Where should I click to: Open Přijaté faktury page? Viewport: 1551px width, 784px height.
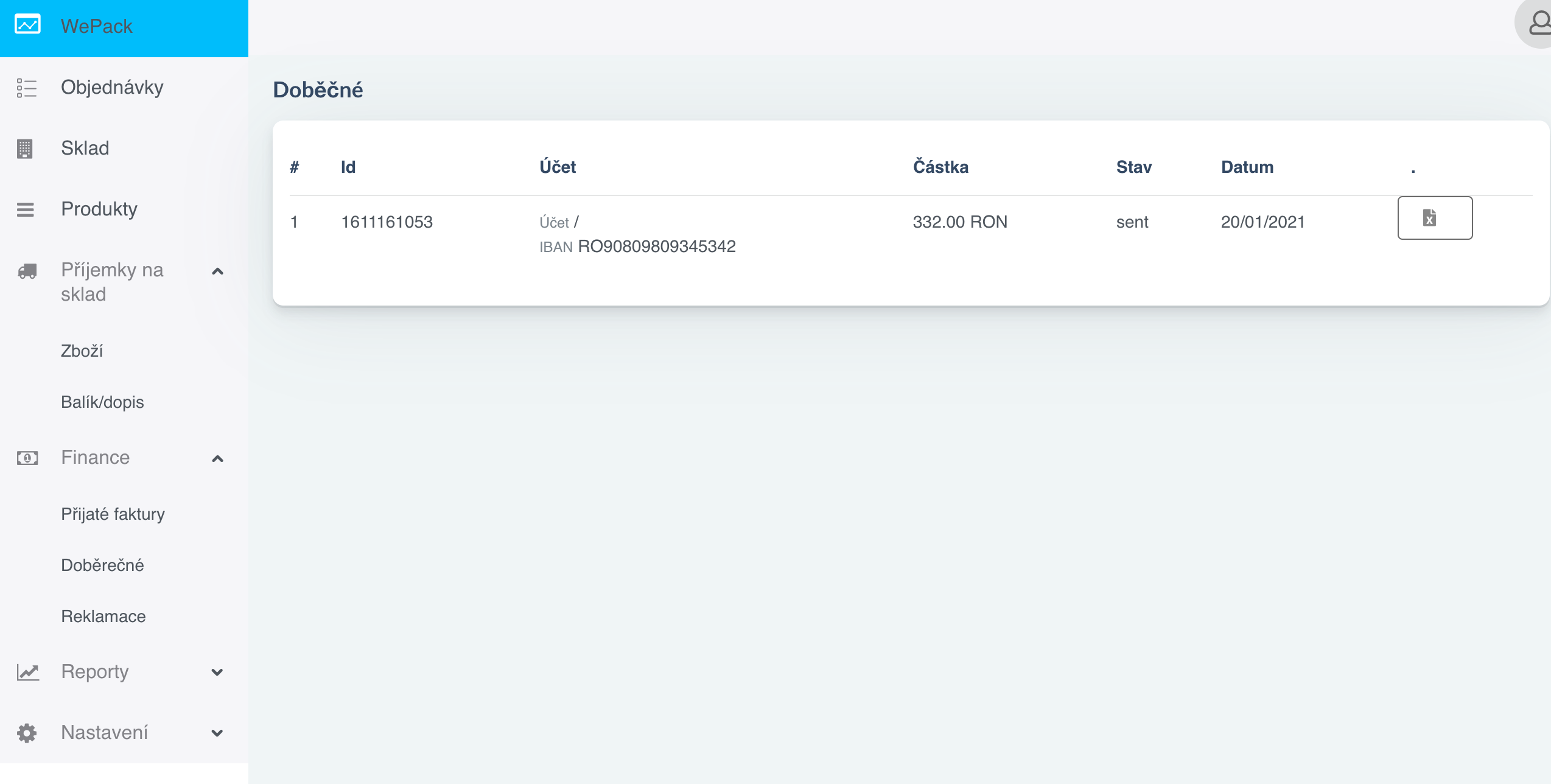click(113, 514)
